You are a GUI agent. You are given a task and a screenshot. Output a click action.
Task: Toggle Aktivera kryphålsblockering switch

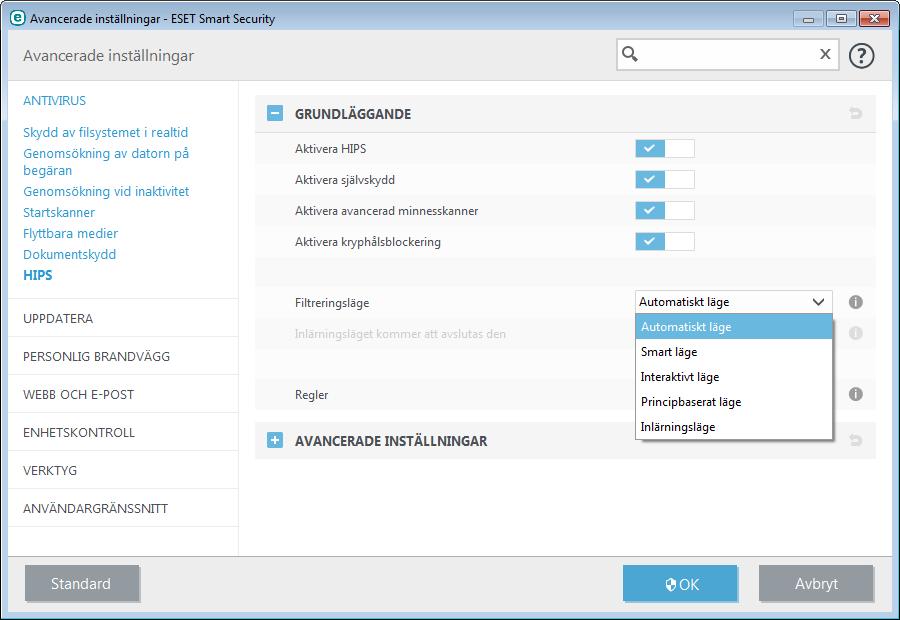[x=665, y=241]
